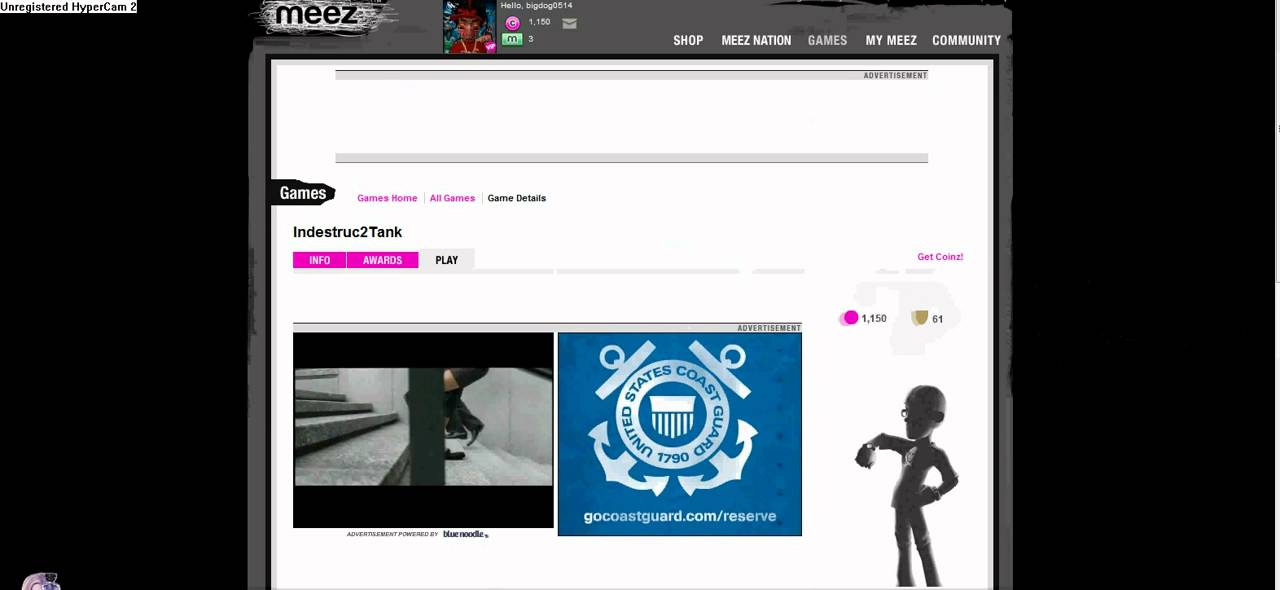1280x590 pixels.
Task: Open the mail envelope icon
Action: coord(569,24)
